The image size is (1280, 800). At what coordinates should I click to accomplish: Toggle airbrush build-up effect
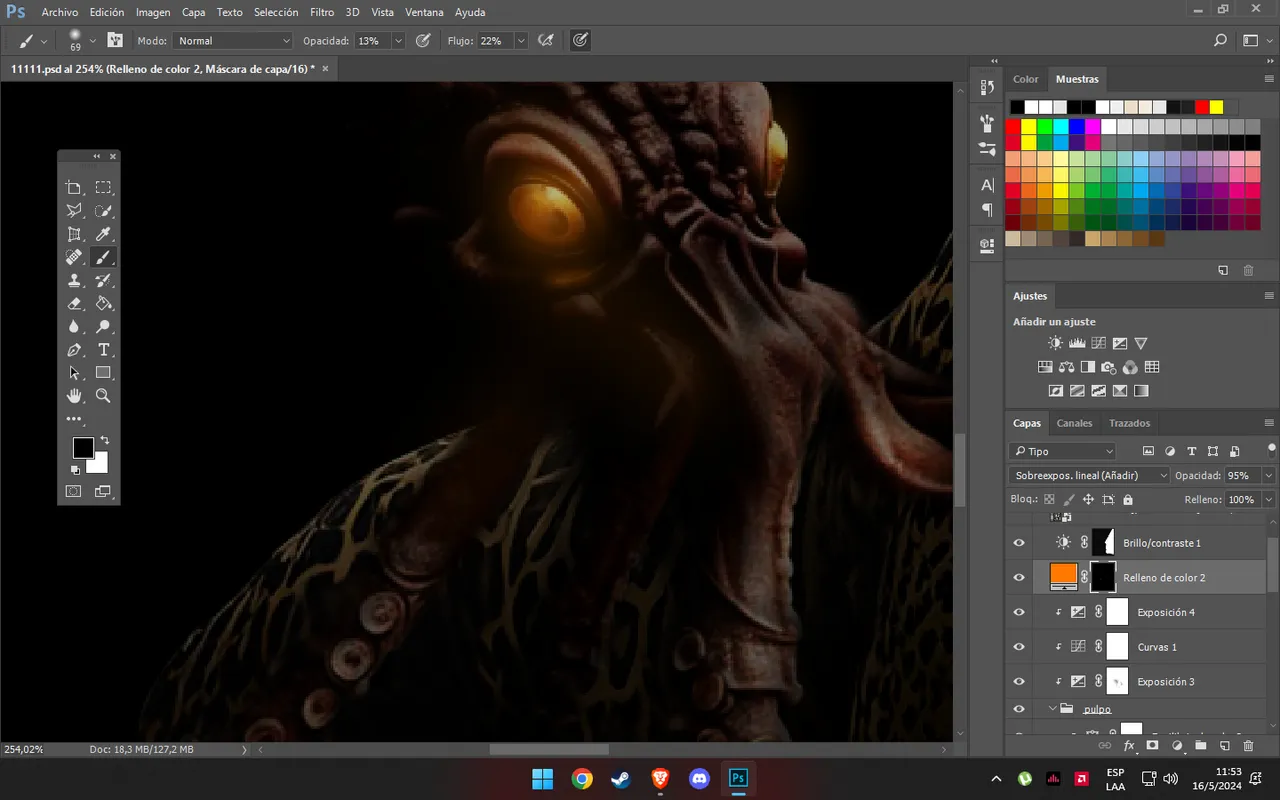pyautogui.click(x=546, y=41)
